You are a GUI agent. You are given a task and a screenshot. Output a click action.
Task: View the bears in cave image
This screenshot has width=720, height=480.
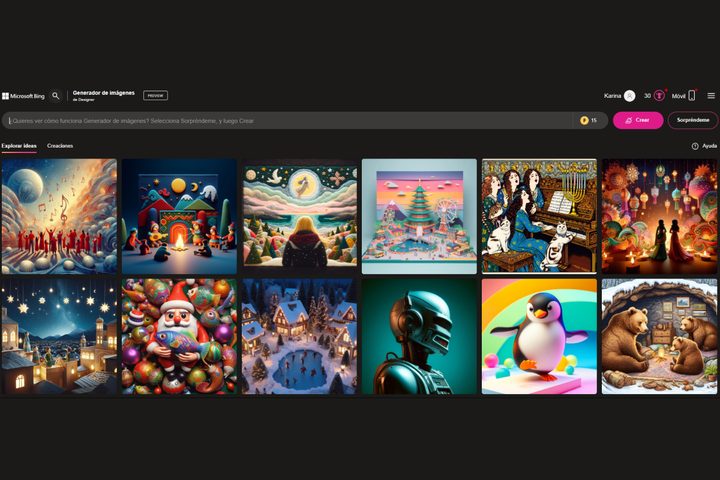[659, 336]
